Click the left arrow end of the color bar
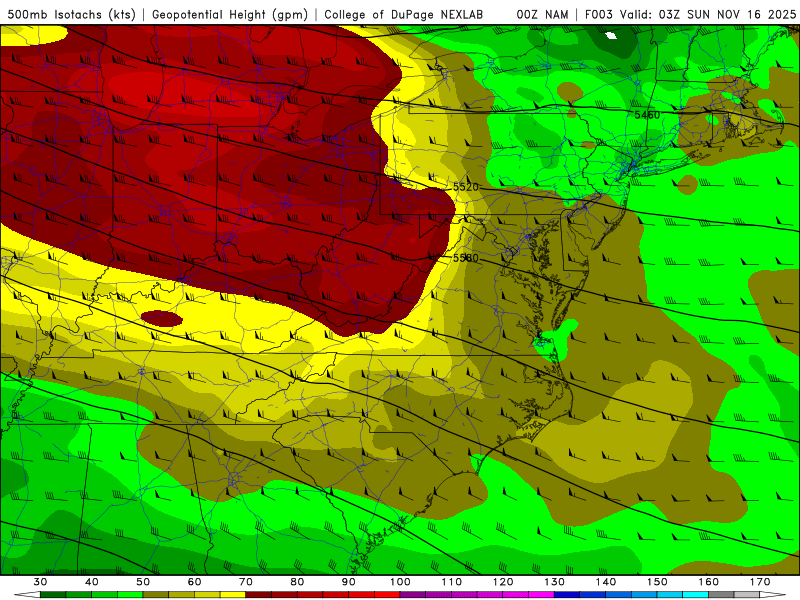The height and width of the screenshot is (600, 800). click(x=28, y=595)
